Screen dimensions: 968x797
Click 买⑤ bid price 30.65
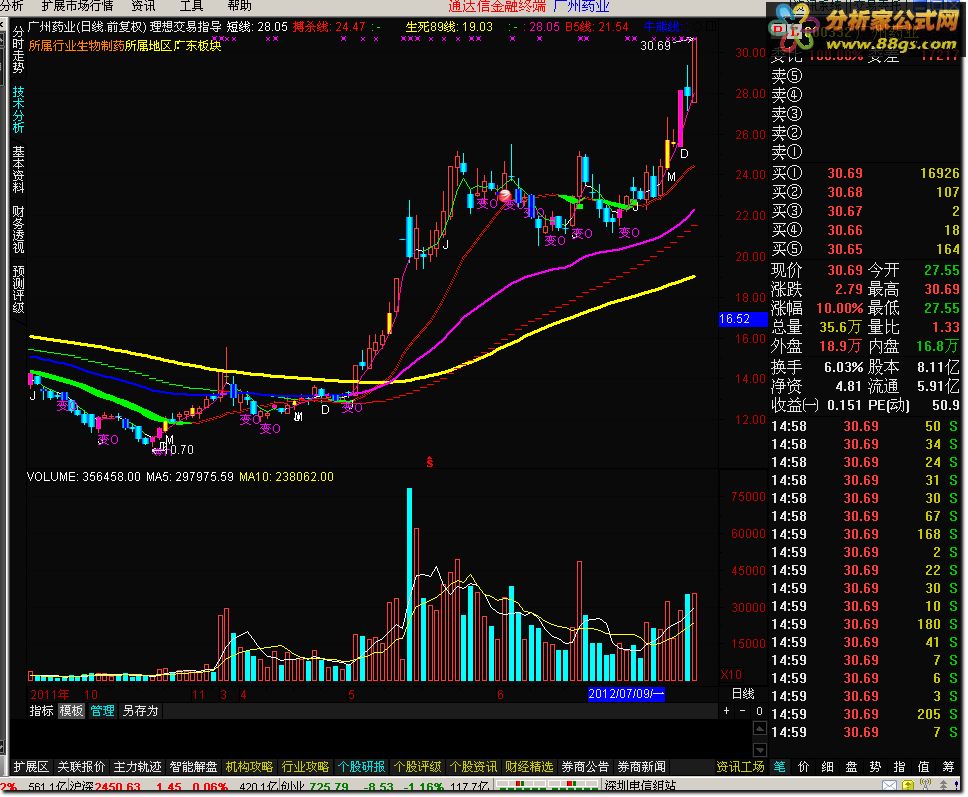click(x=845, y=249)
